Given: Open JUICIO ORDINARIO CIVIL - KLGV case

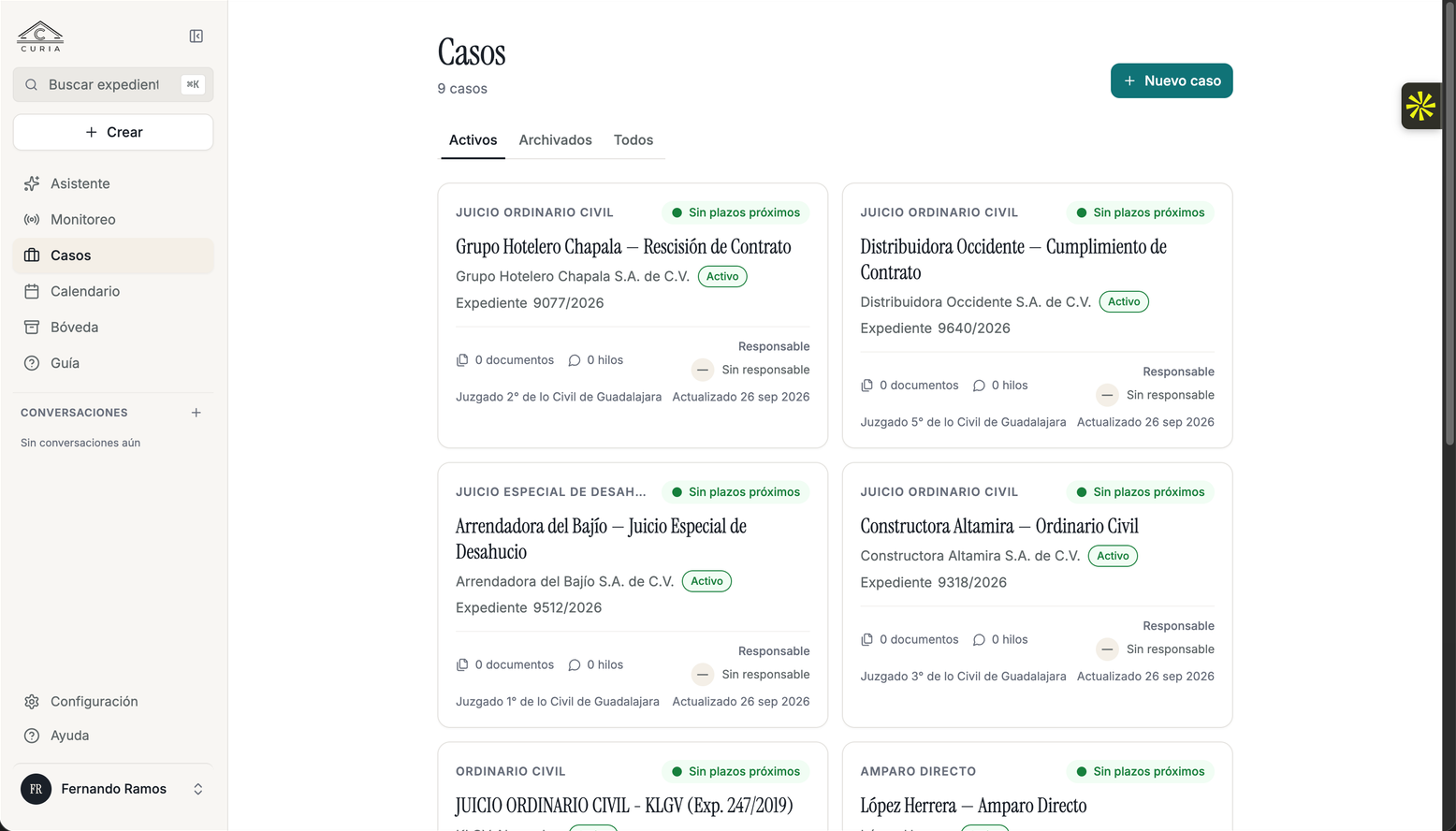Looking at the screenshot, I should [x=624, y=806].
